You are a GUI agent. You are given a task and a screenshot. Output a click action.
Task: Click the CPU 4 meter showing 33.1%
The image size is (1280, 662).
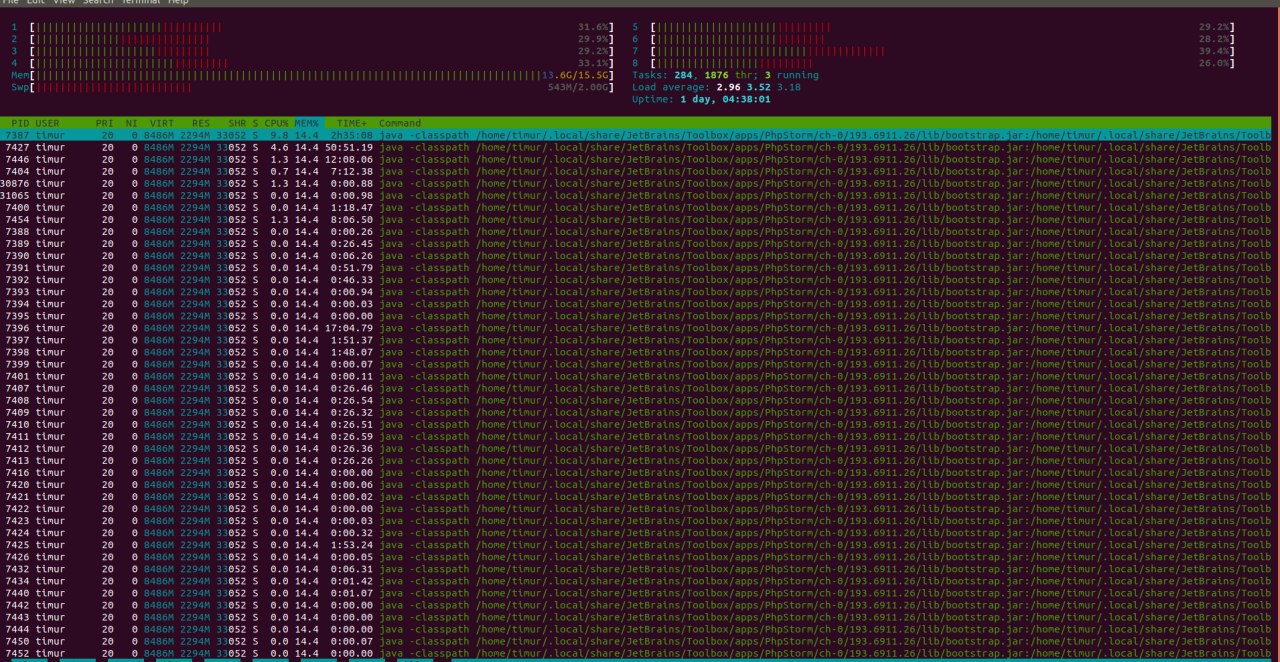click(322, 63)
